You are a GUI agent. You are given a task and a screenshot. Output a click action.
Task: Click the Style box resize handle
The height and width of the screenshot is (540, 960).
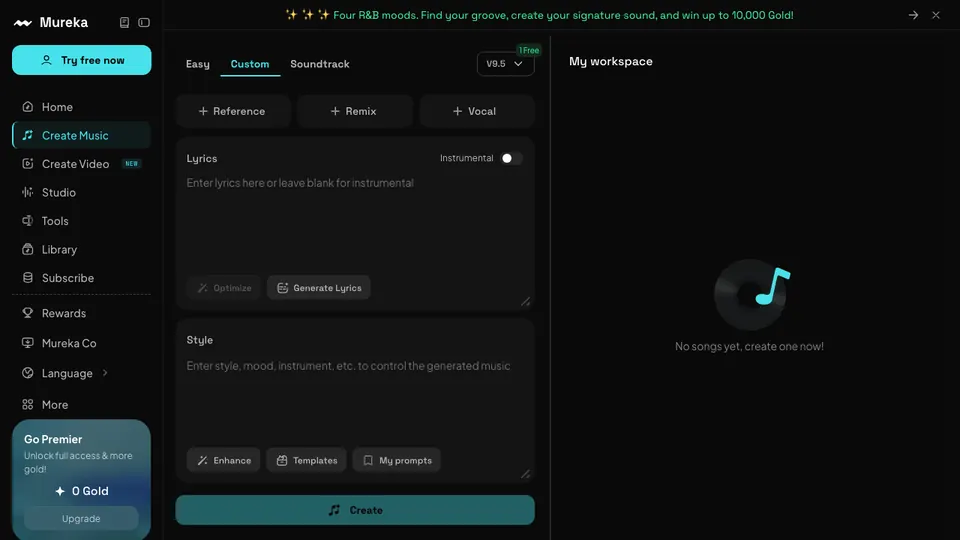tap(525, 474)
